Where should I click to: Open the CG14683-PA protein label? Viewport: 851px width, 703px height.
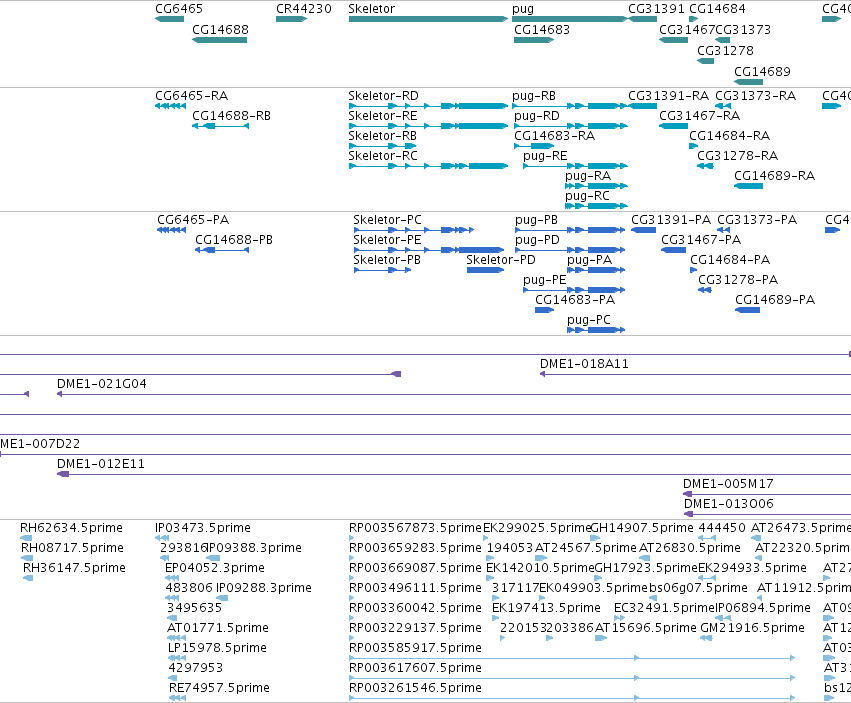575,300
